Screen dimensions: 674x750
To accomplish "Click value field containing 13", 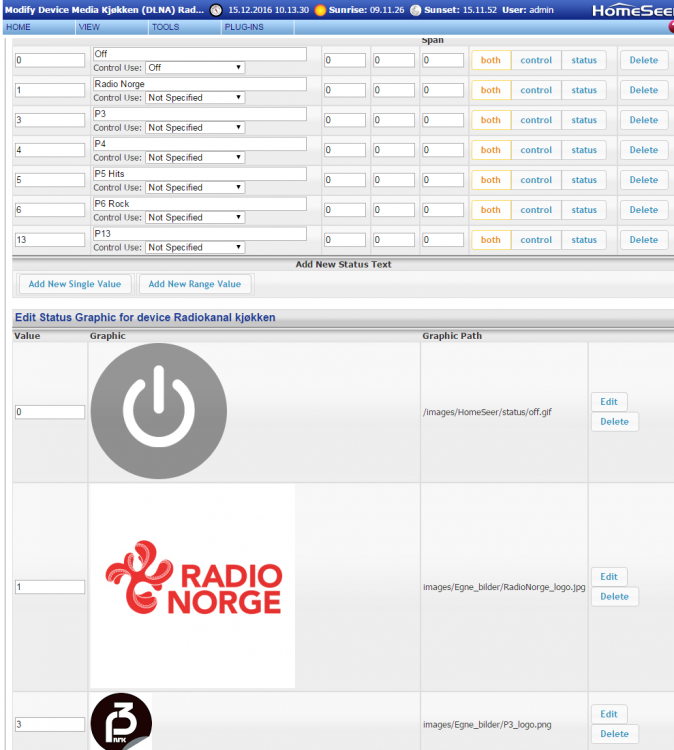I will (x=50, y=240).
